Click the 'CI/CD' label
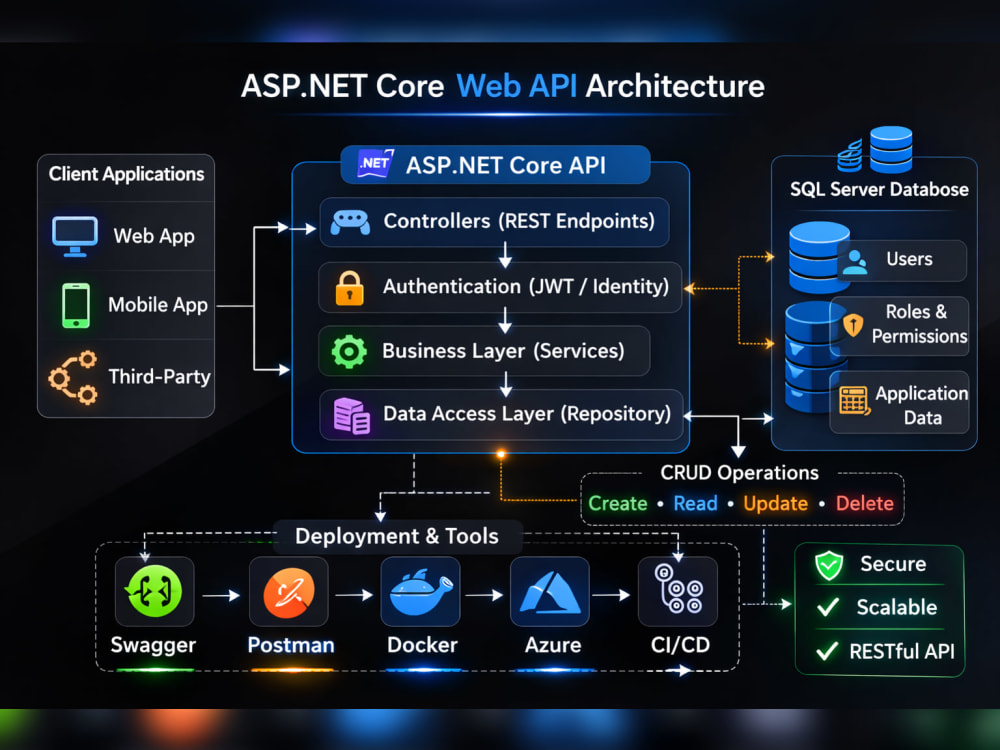Image resolution: width=1000 pixels, height=750 pixels. click(x=680, y=645)
